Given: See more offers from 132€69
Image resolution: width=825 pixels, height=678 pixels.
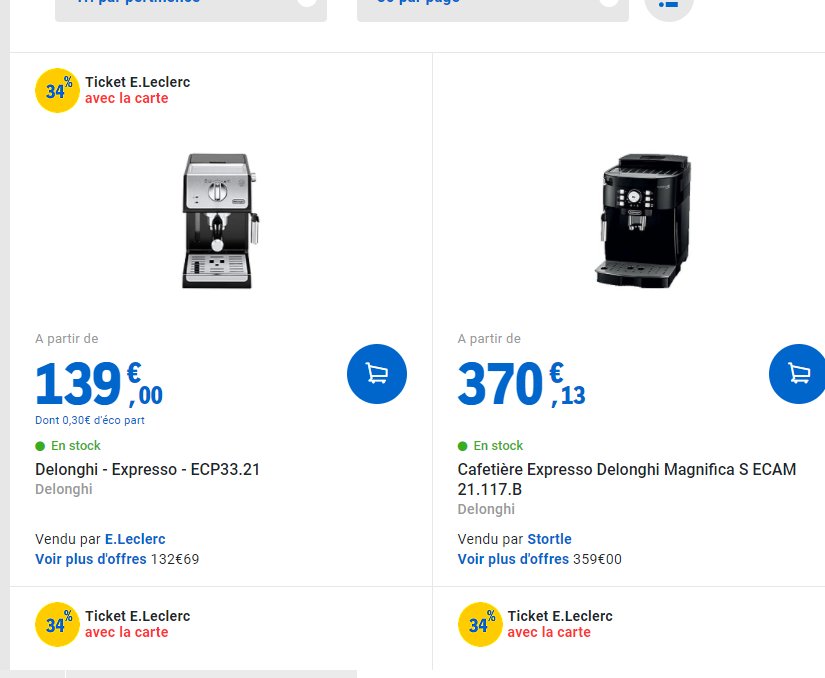Looking at the screenshot, I should pos(90,559).
